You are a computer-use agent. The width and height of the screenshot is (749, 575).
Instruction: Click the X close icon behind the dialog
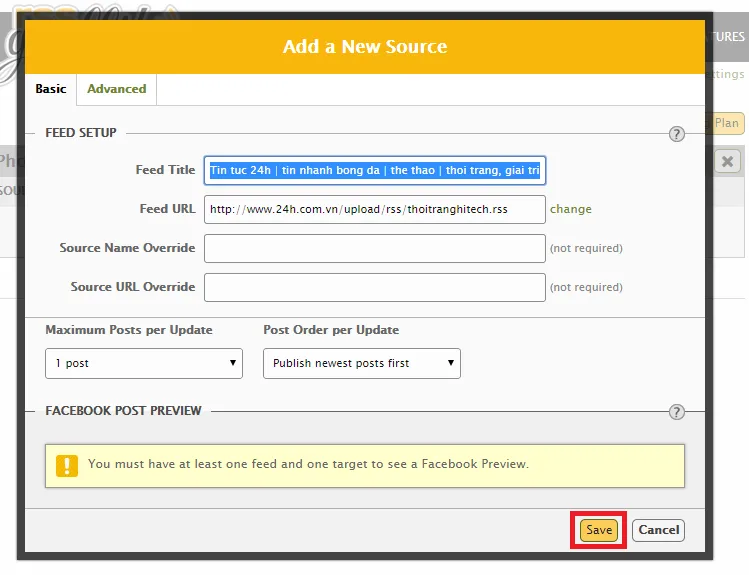(x=728, y=161)
